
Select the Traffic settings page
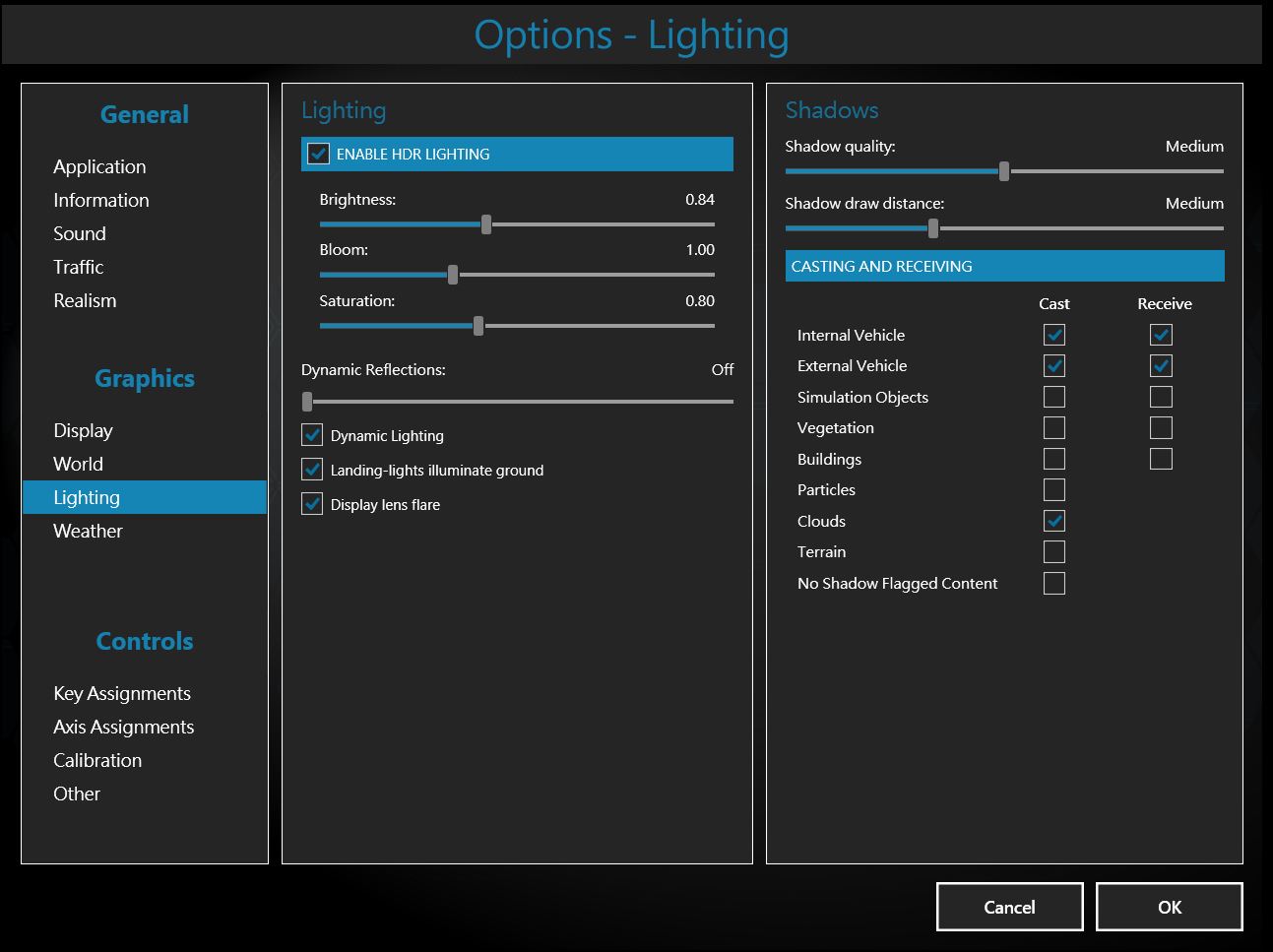point(79,267)
